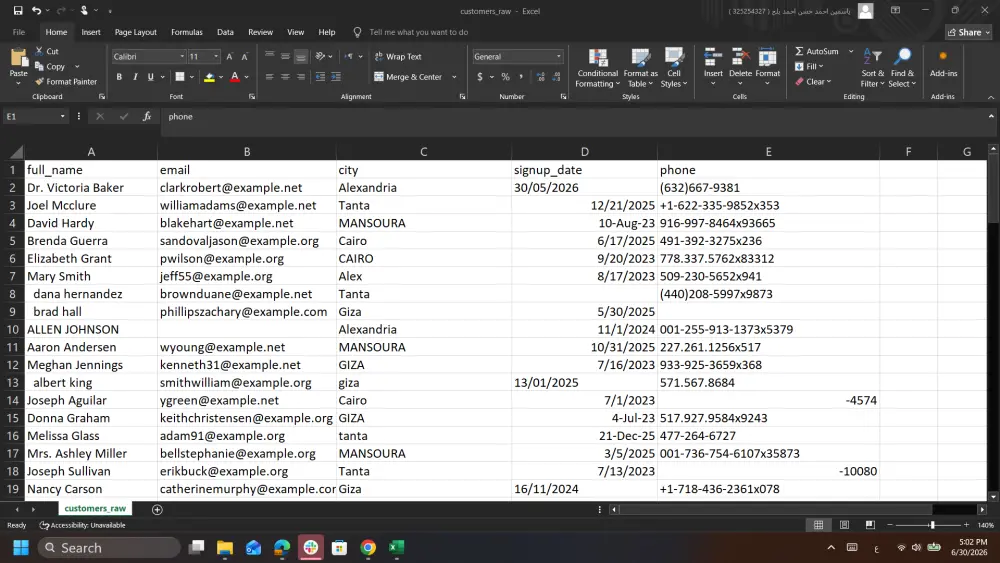The image size is (1000, 563).
Task: Click the Share button
Action: pyautogui.click(x=969, y=32)
